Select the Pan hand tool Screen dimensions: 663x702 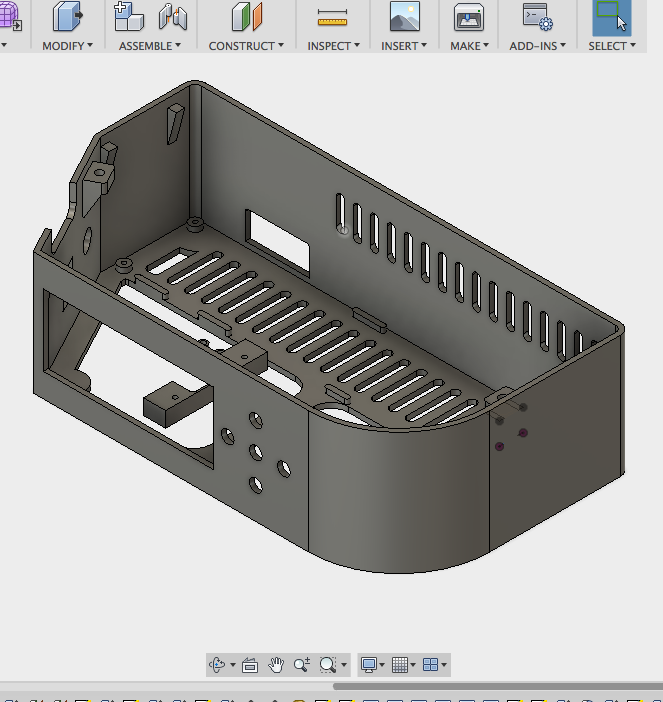pos(276,665)
